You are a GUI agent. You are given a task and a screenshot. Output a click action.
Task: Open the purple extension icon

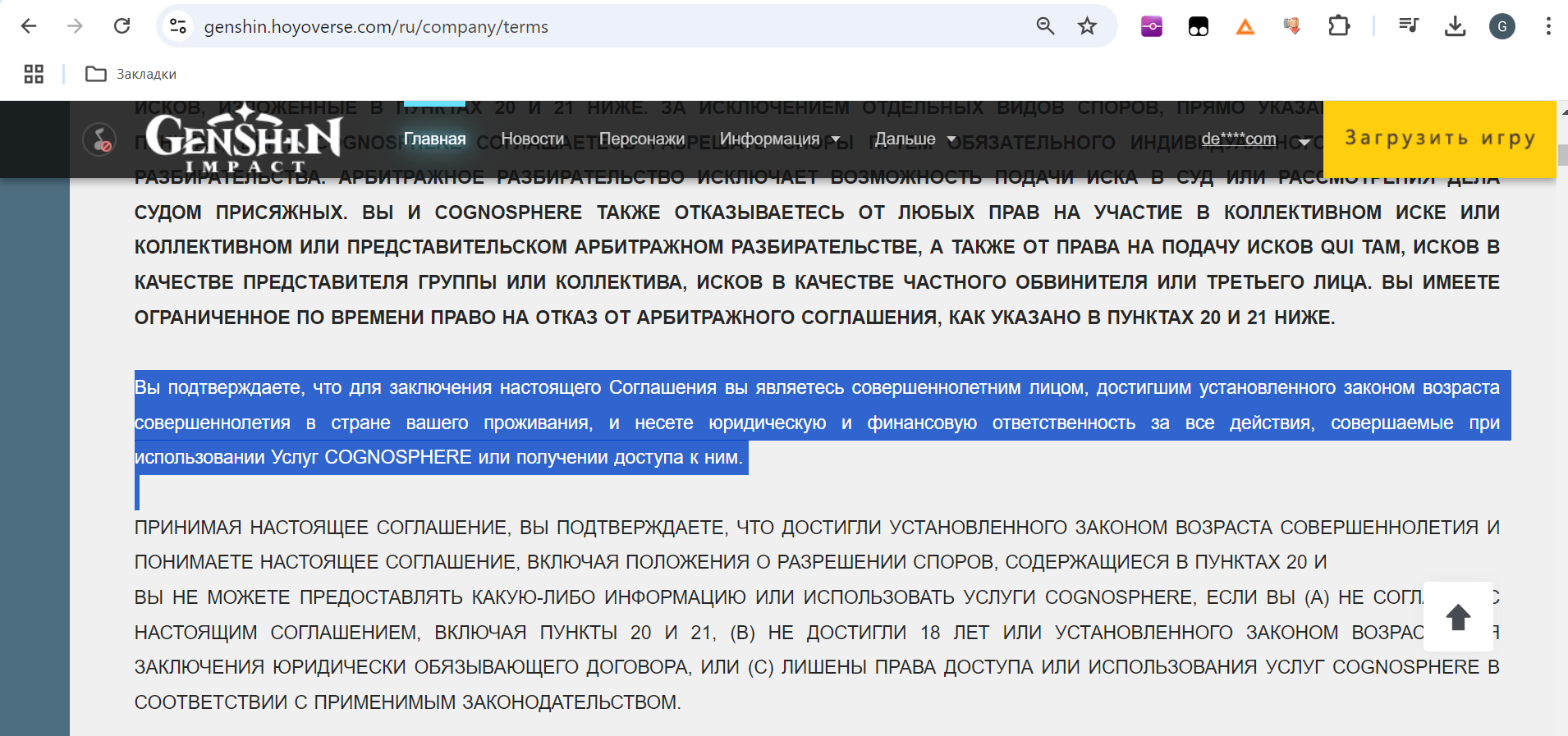point(1152,26)
